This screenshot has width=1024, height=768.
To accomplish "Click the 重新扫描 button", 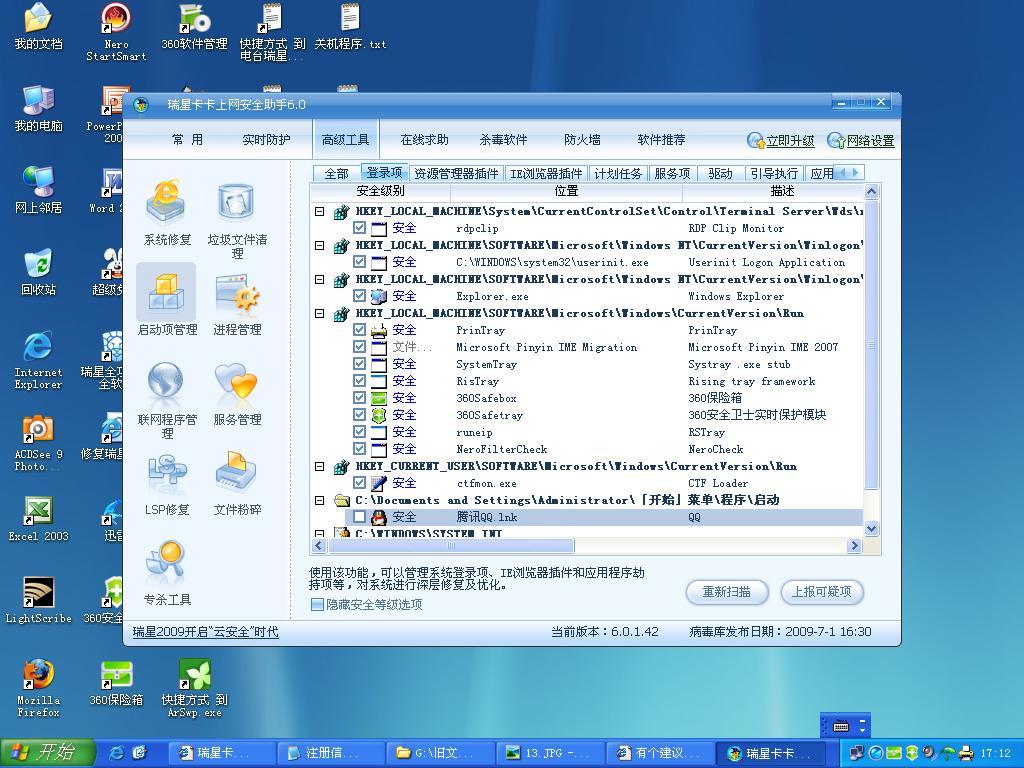I will click(x=726, y=592).
